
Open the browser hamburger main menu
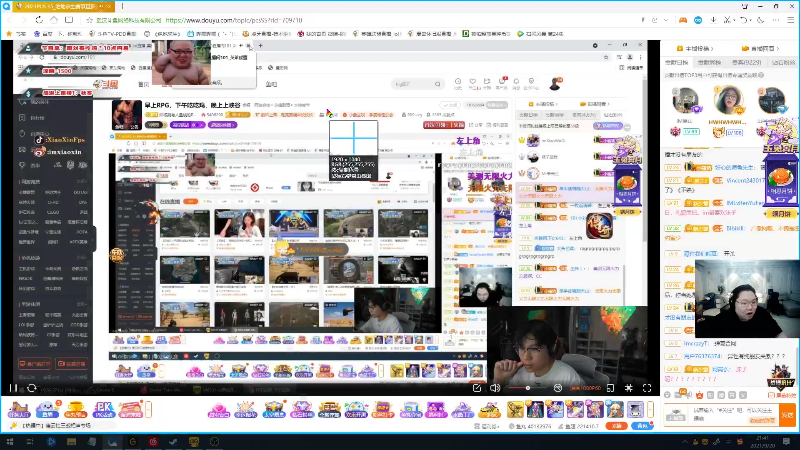790,20
